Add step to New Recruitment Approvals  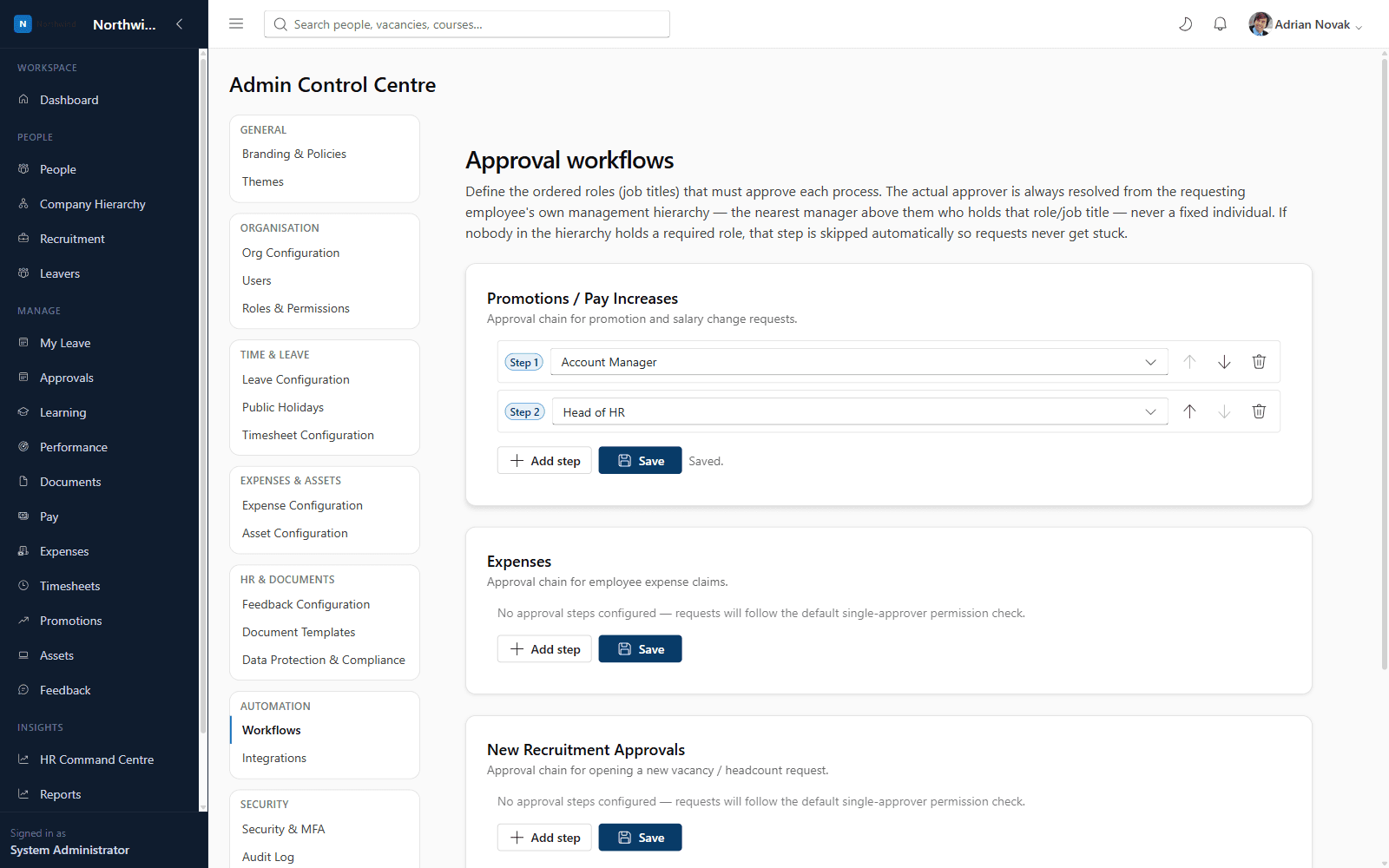pos(544,838)
